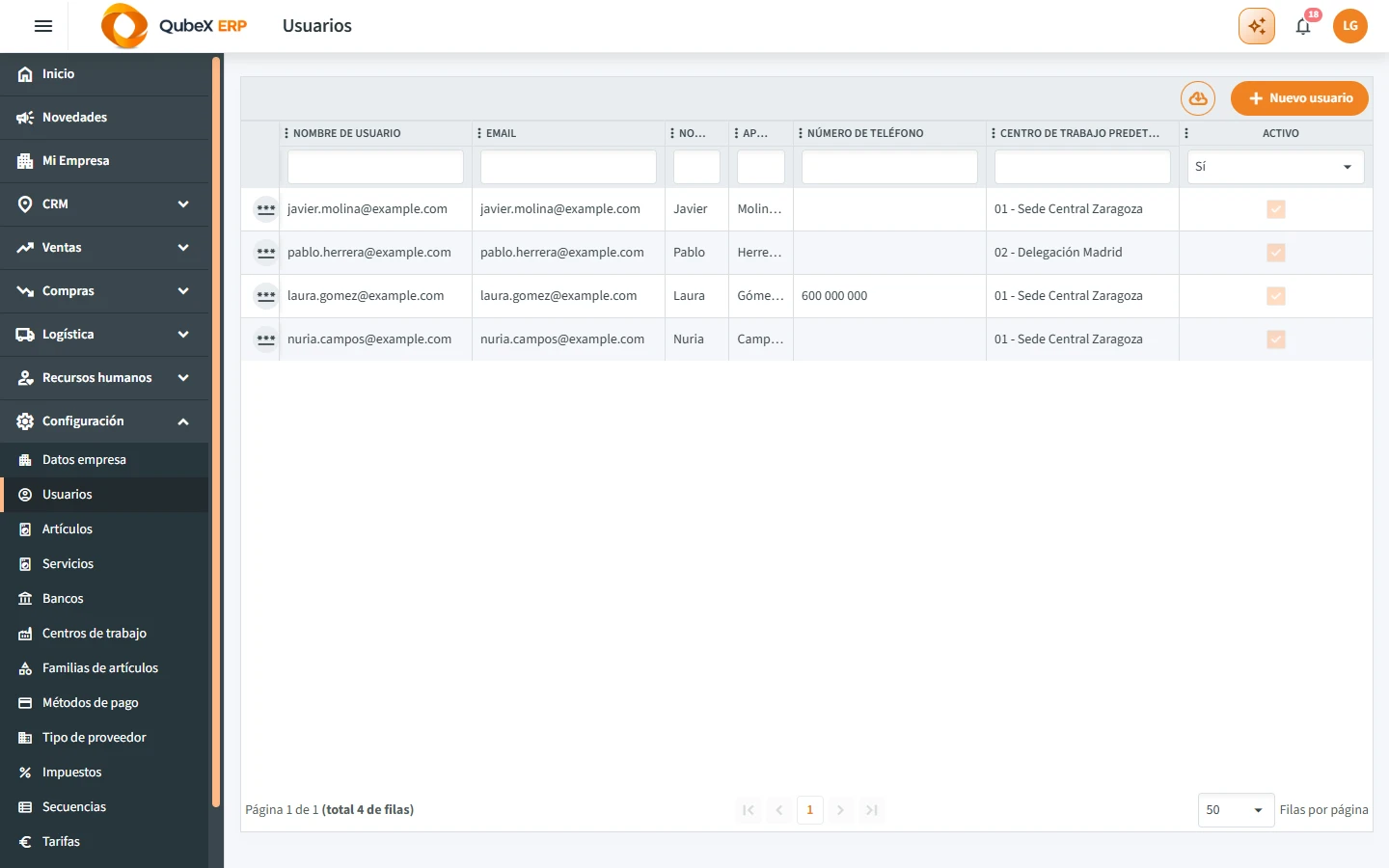
Task: Select page 1 in pagination
Action: [x=810, y=810]
